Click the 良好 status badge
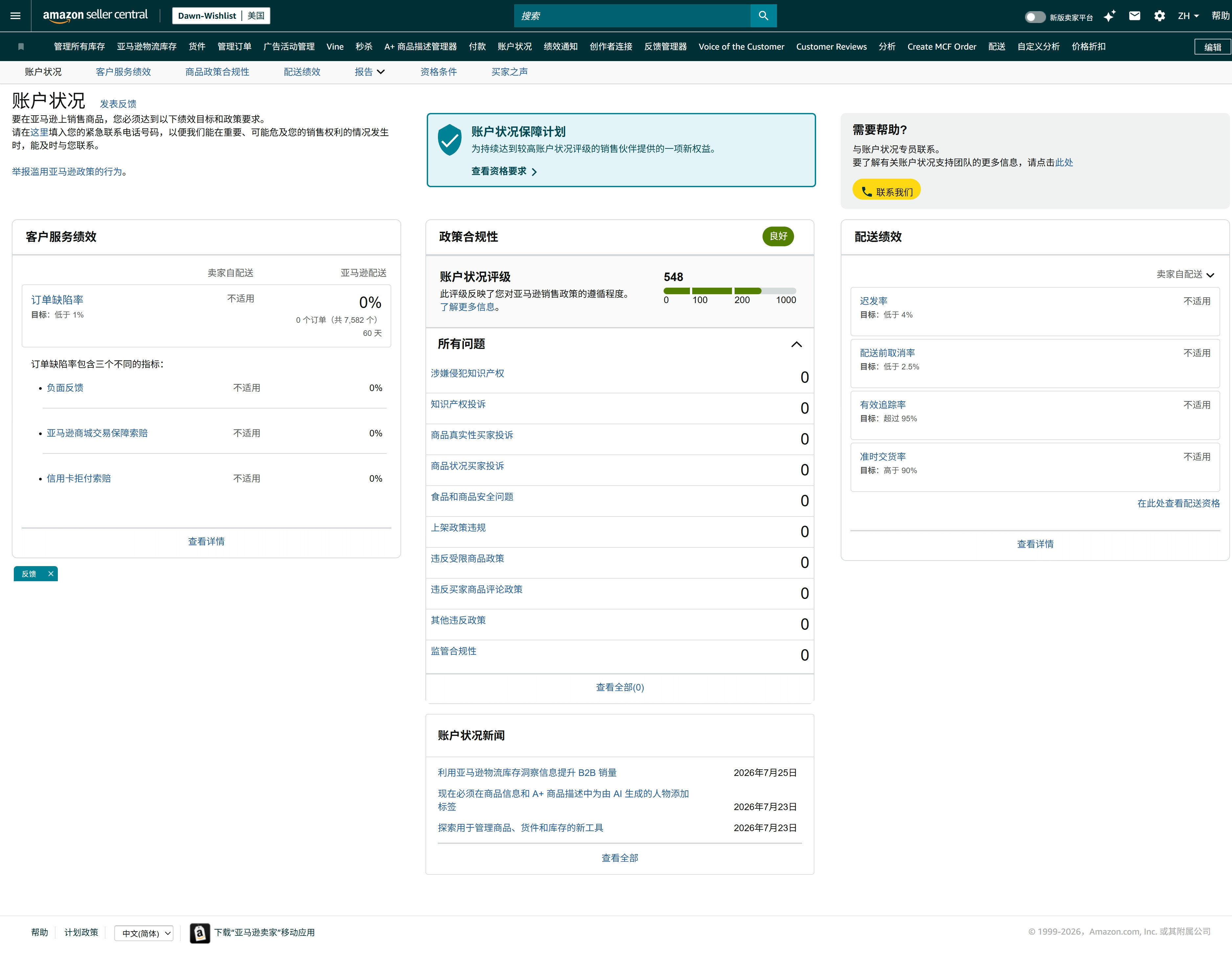 click(x=778, y=236)
